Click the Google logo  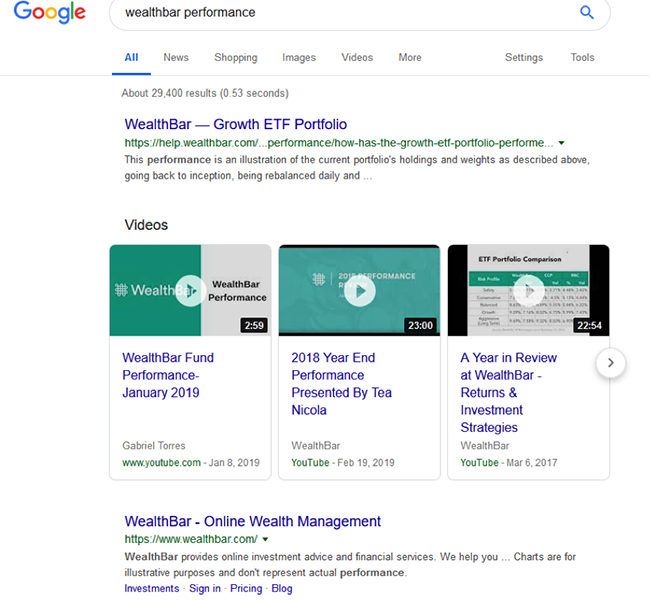click(50, 12)
